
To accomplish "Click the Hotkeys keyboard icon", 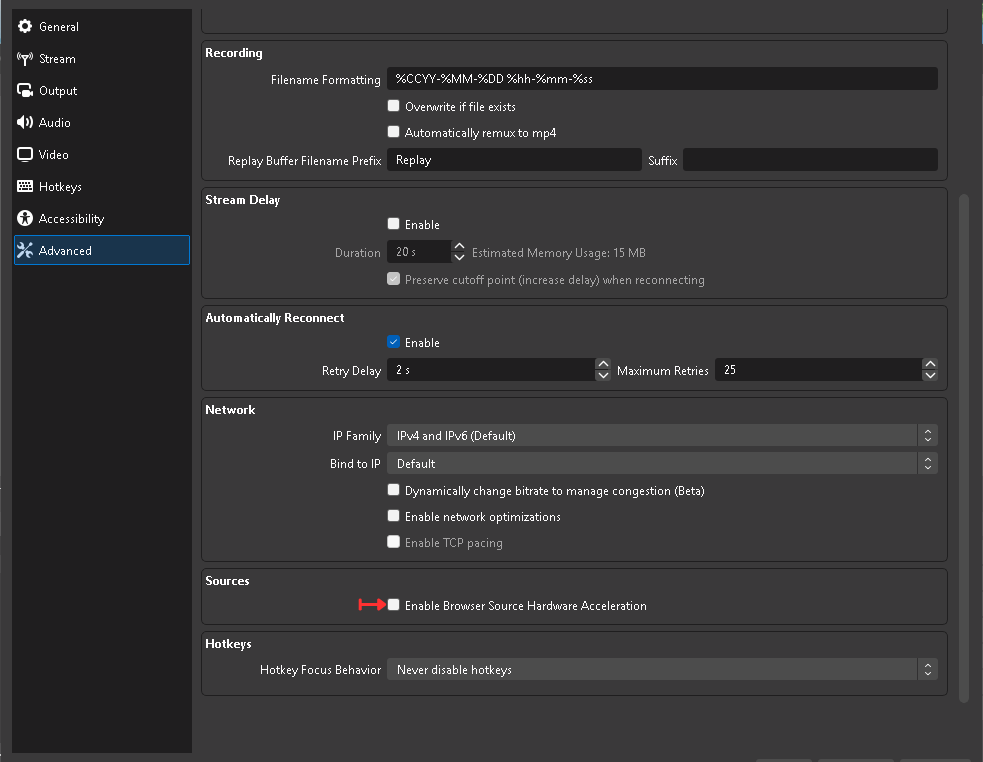I will (x=25, y=186).
